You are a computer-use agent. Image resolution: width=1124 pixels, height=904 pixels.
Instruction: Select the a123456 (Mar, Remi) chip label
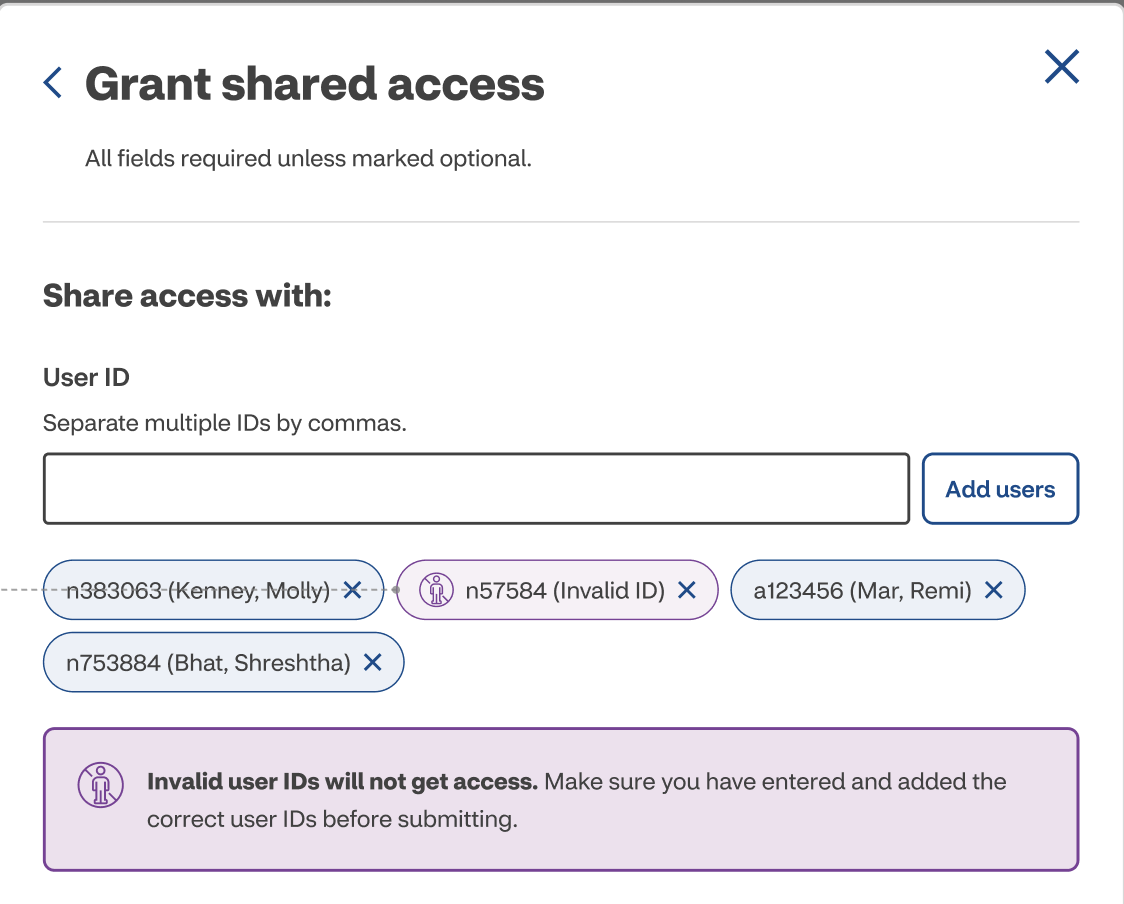(862, 591)
